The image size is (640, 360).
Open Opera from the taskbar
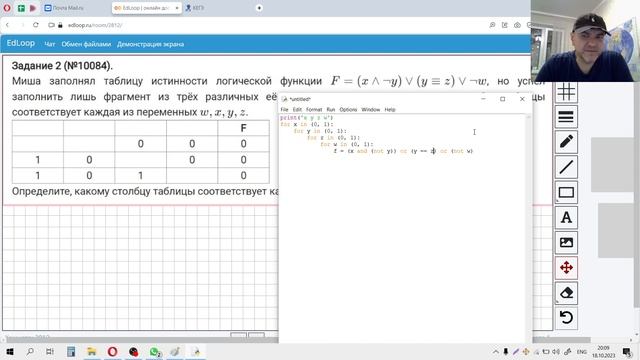pos(113,351)
